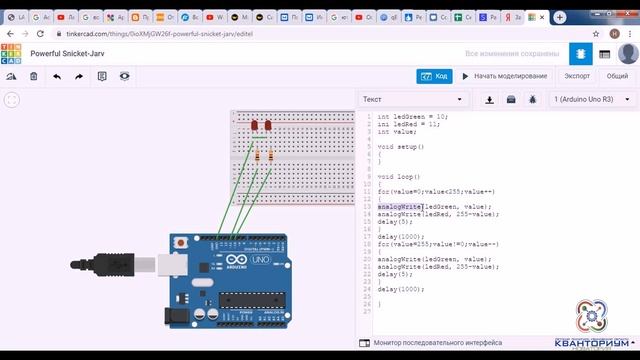The width and height of the screenshot is (640, 360).
Task: Switch to the Yandex browser tab
Action: point(513,17)
